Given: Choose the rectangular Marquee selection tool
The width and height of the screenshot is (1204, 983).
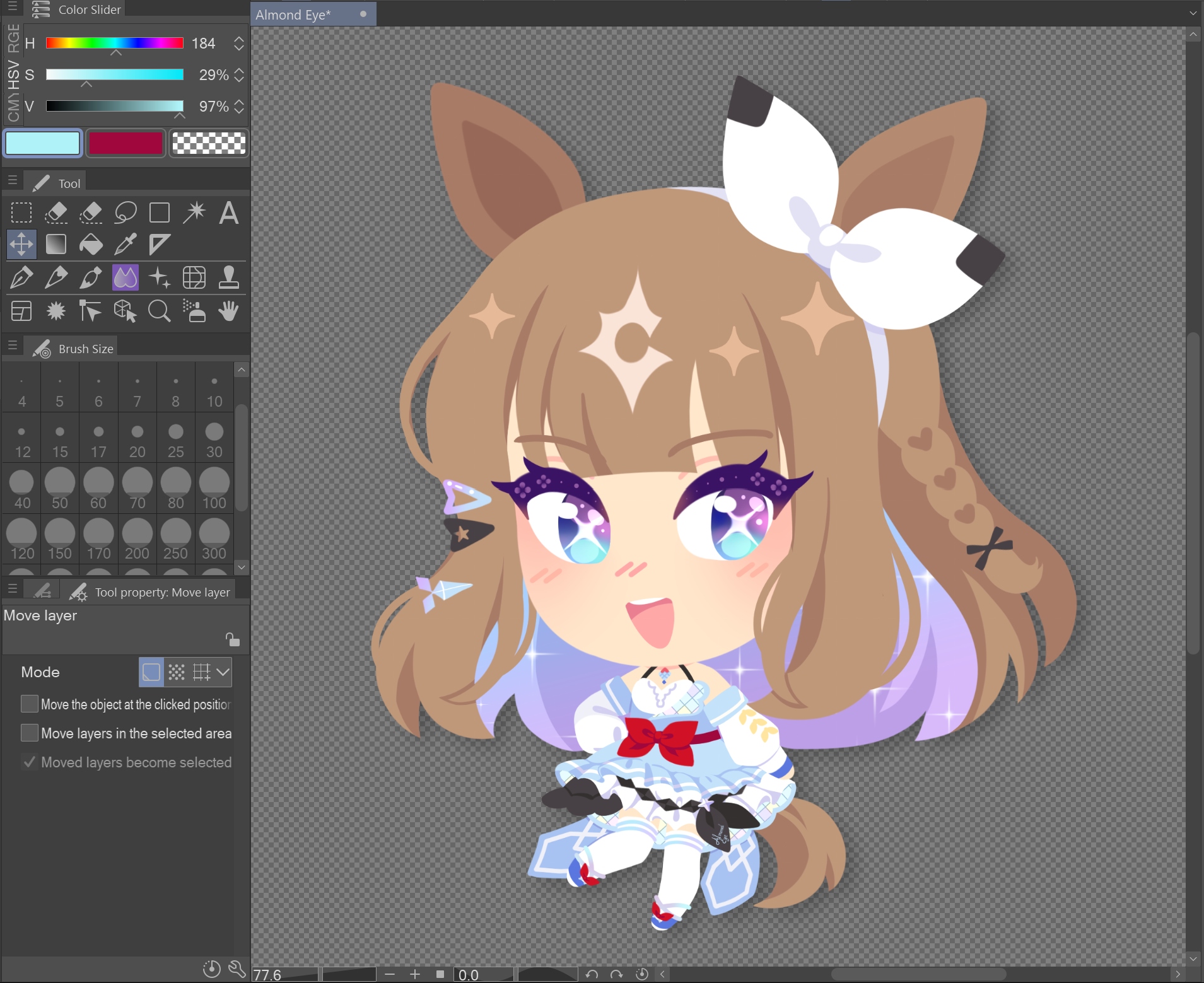Looking at the screenshot, I should [21, 213].
